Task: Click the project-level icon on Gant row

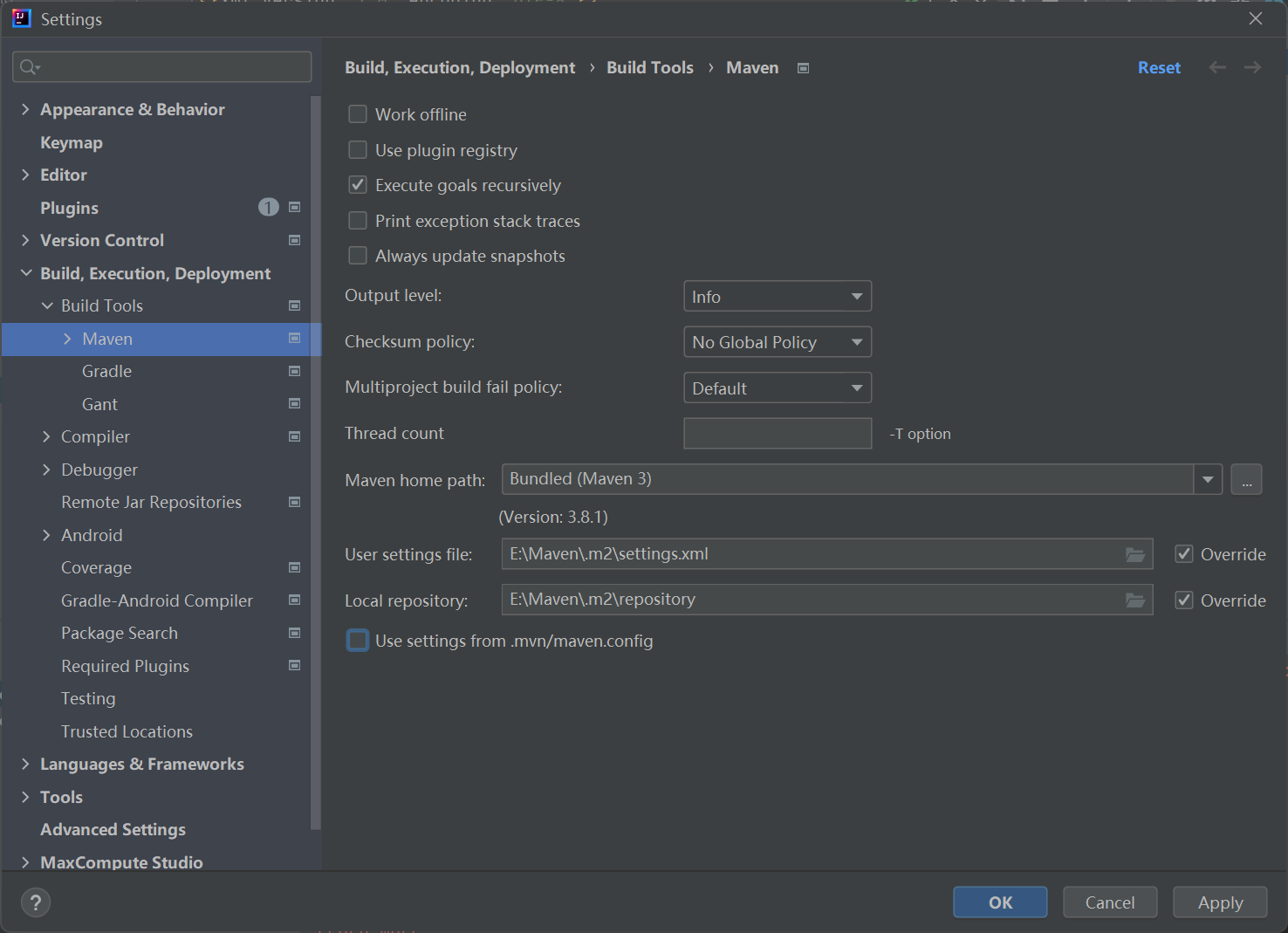Action: (x=295, y=404)
